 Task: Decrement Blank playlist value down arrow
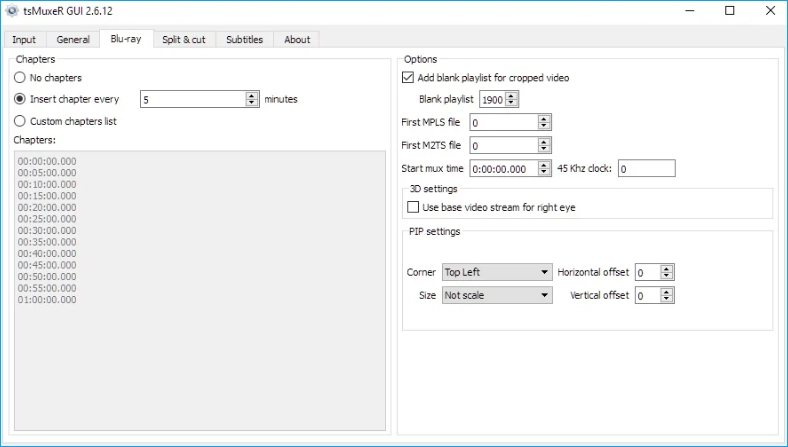[x=511, y=103]
